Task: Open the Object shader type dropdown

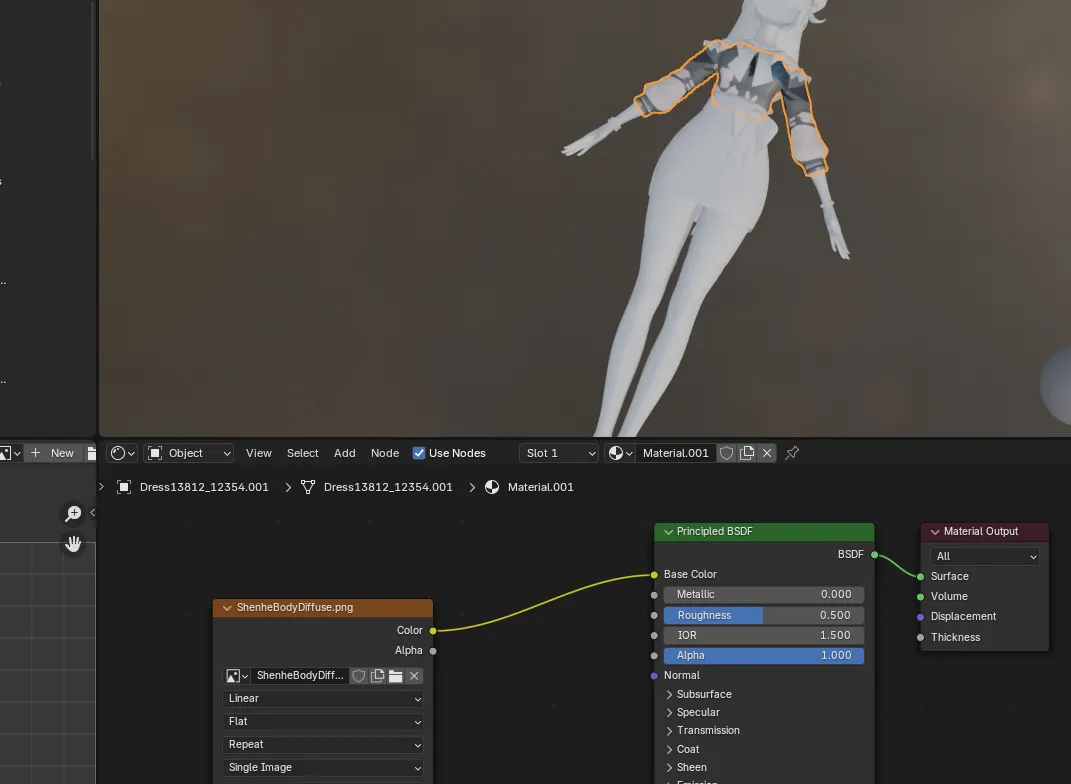Action: pyautogui.click(x=189, y=453)
